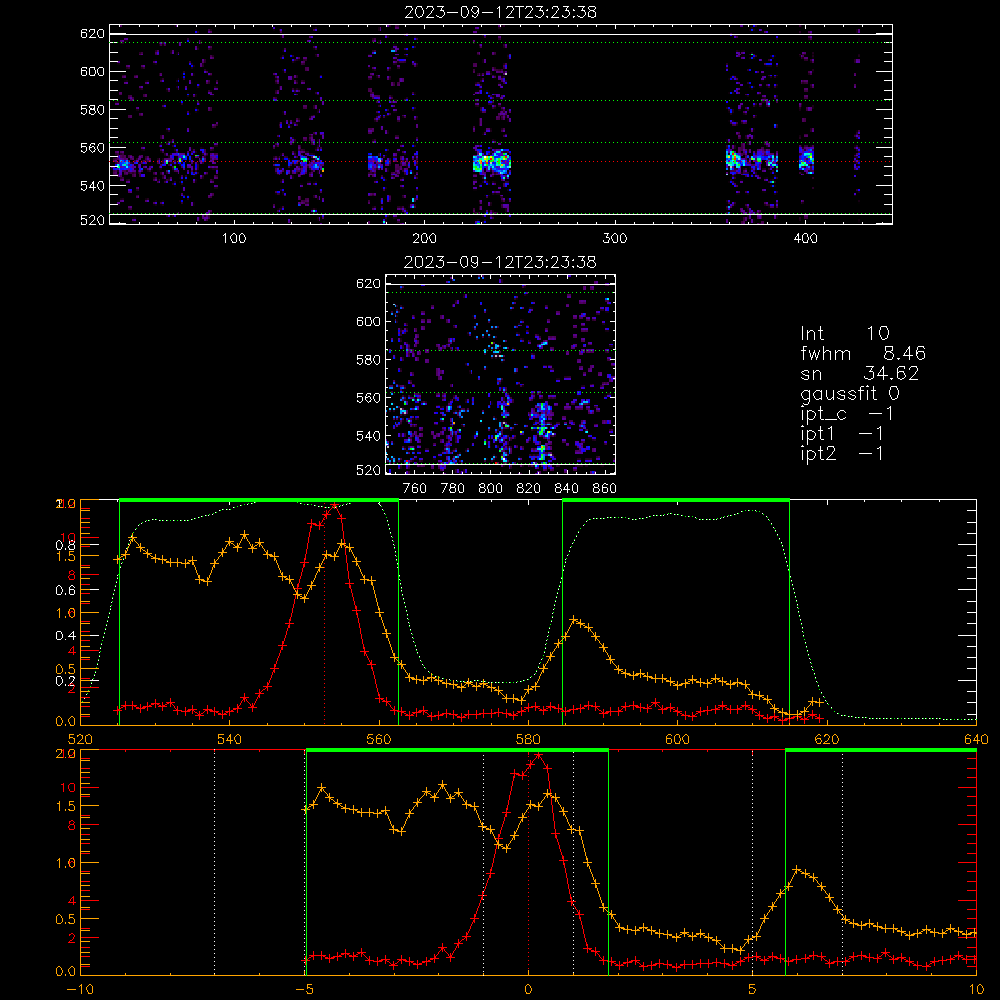Select the 'gaussfit 0' readout
Image resolution: width=1000 pixels, height=1000 pixels.
pos(850,393)
